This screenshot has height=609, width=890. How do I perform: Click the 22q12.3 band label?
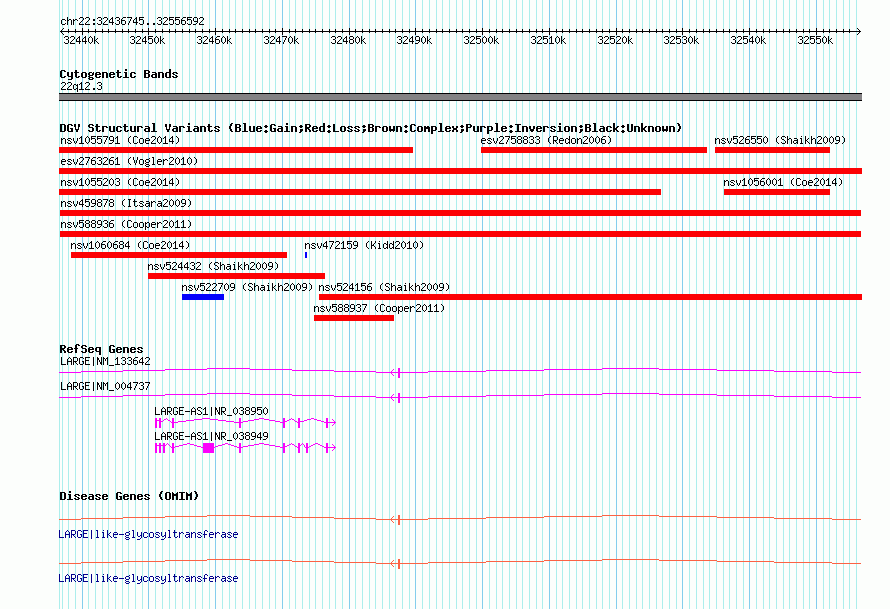tap(81, 86)
